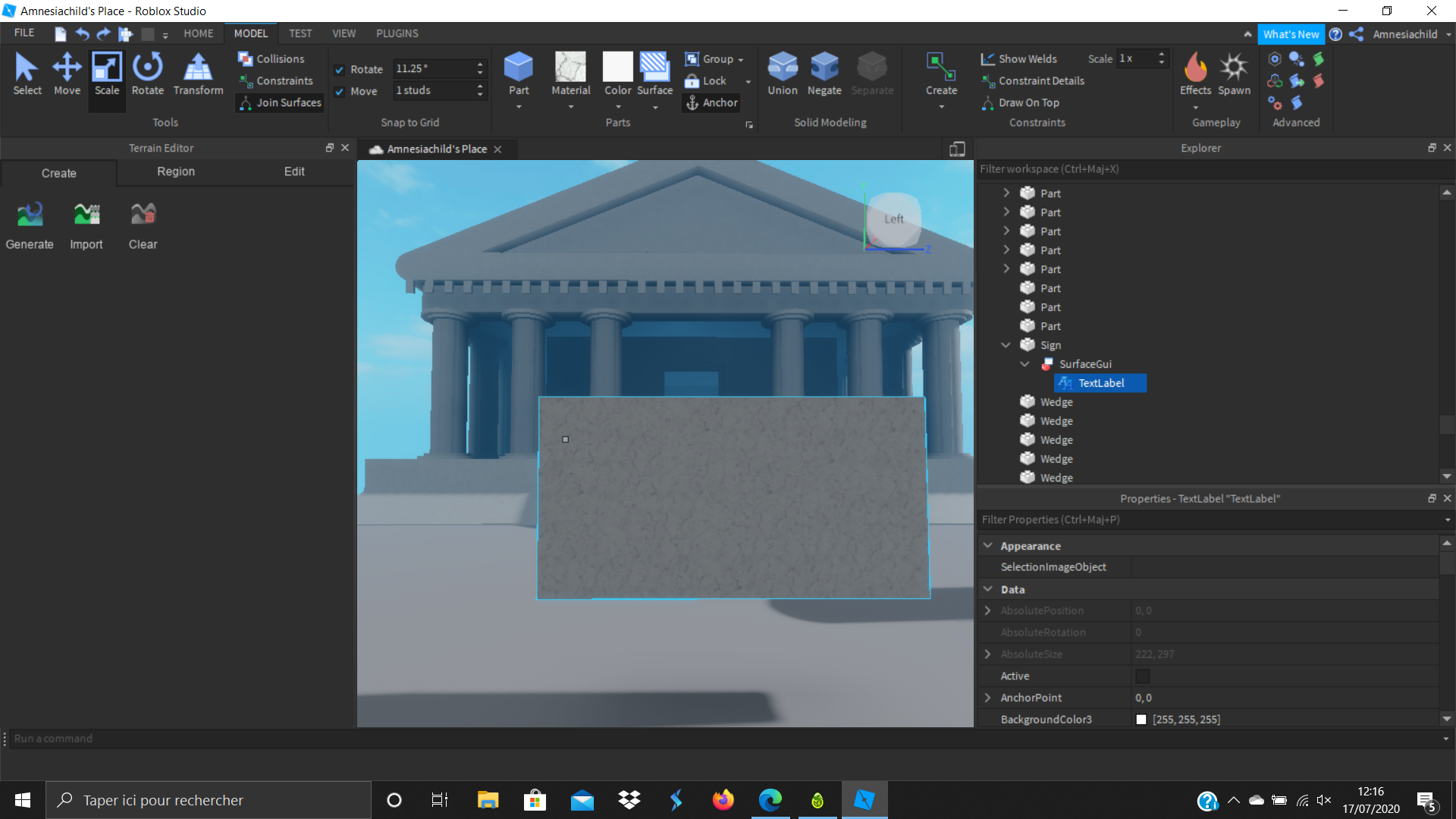Toggle the Rotate snap checkbox

tap(339, 70)
